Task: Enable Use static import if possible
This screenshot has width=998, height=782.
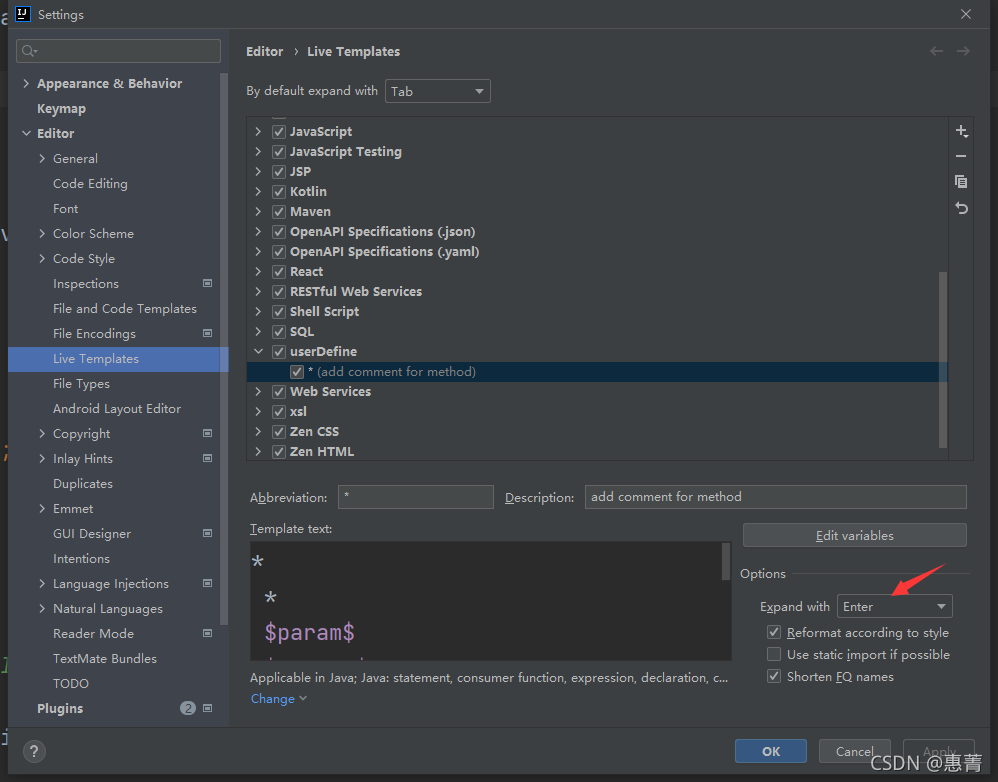Action: tap(774, 654)
